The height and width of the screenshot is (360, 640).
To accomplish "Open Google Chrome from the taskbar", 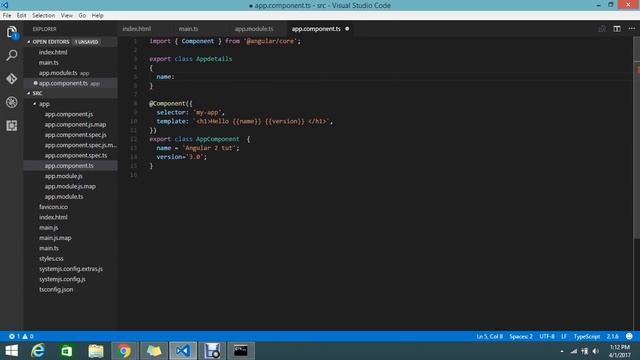I will [x=124, y=351].
